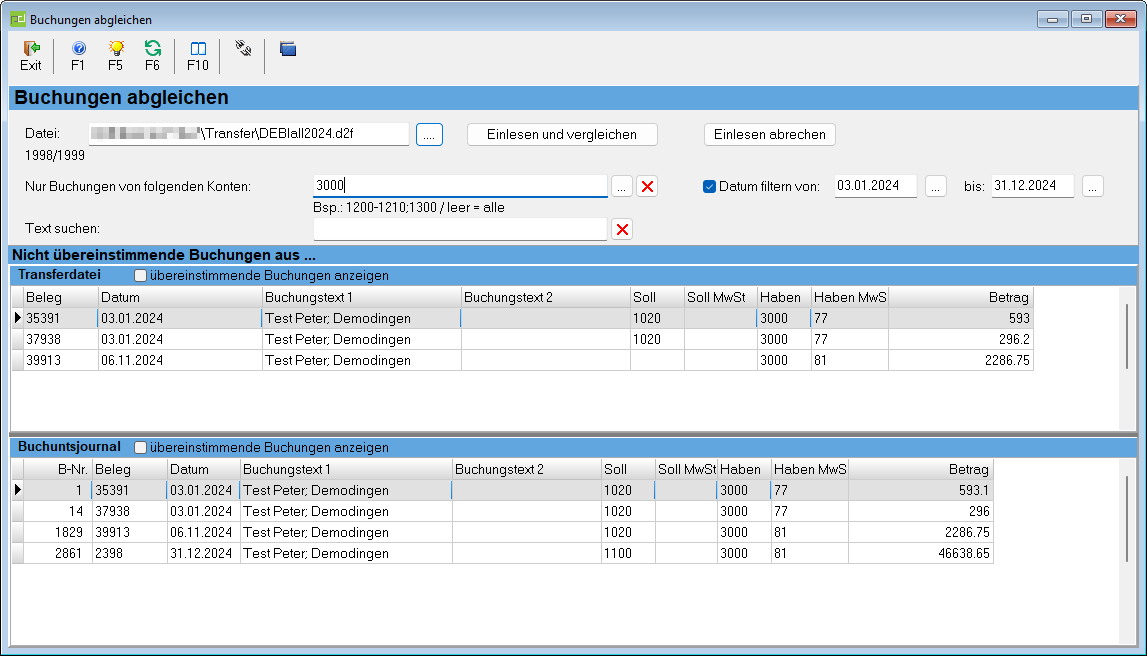Click the plug connection toolbar icon
This screenshot has width=1147, height=656.
pyautogui.click(x=242, y=47)
